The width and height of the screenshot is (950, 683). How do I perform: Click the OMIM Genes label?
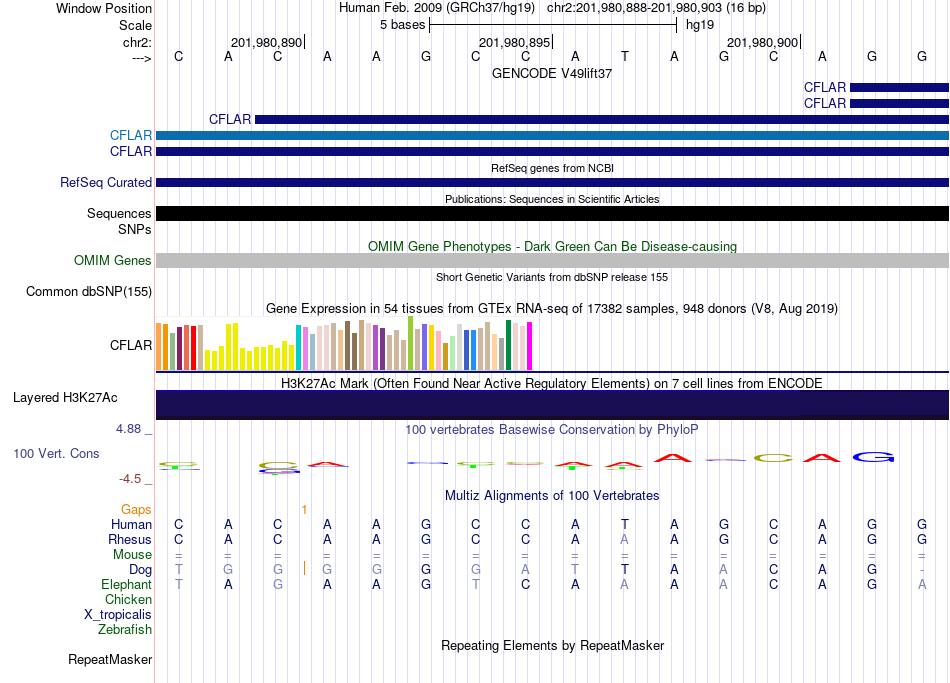[x=113, y=261]
